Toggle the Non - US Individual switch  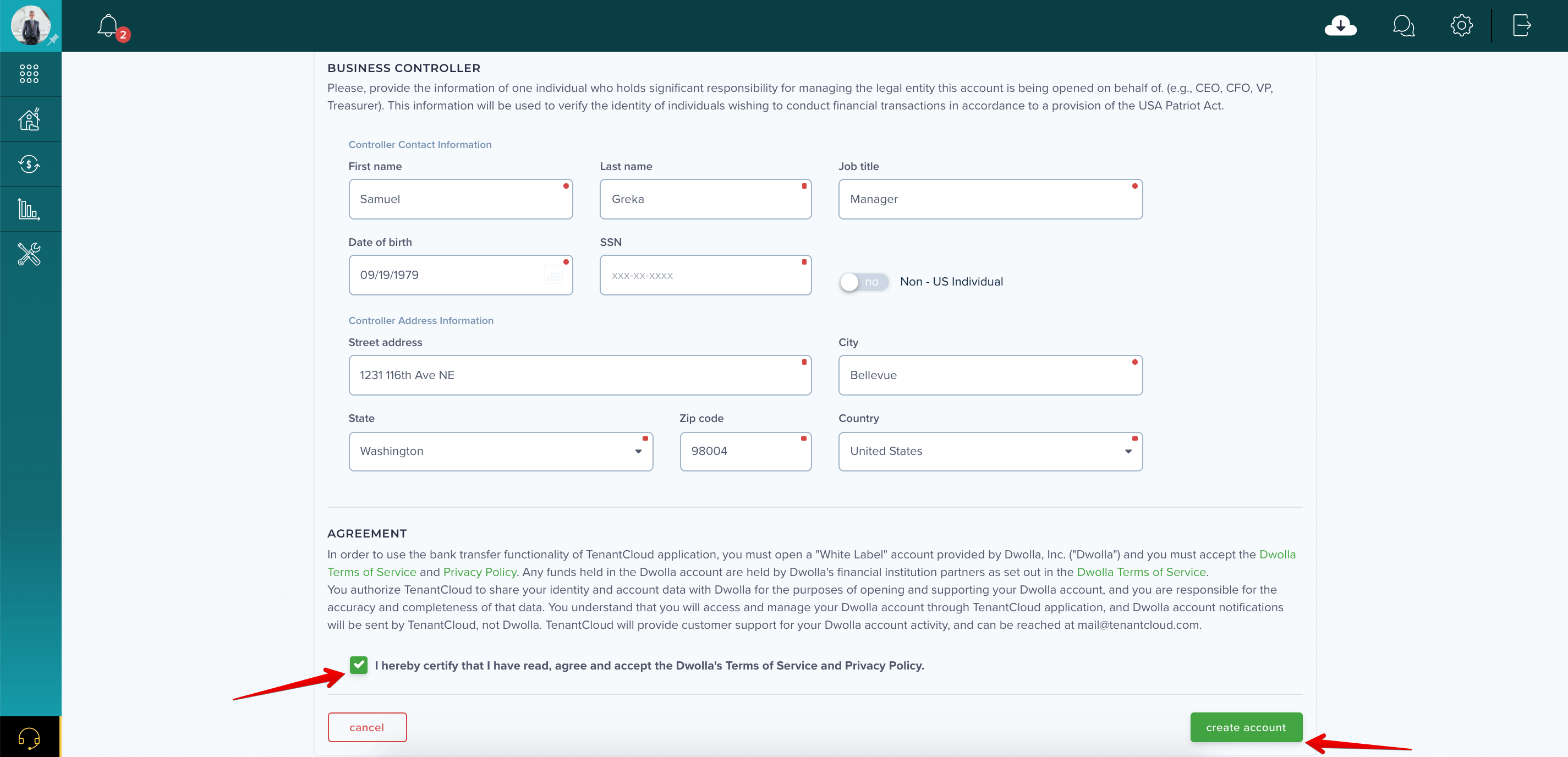pos(864,282)
